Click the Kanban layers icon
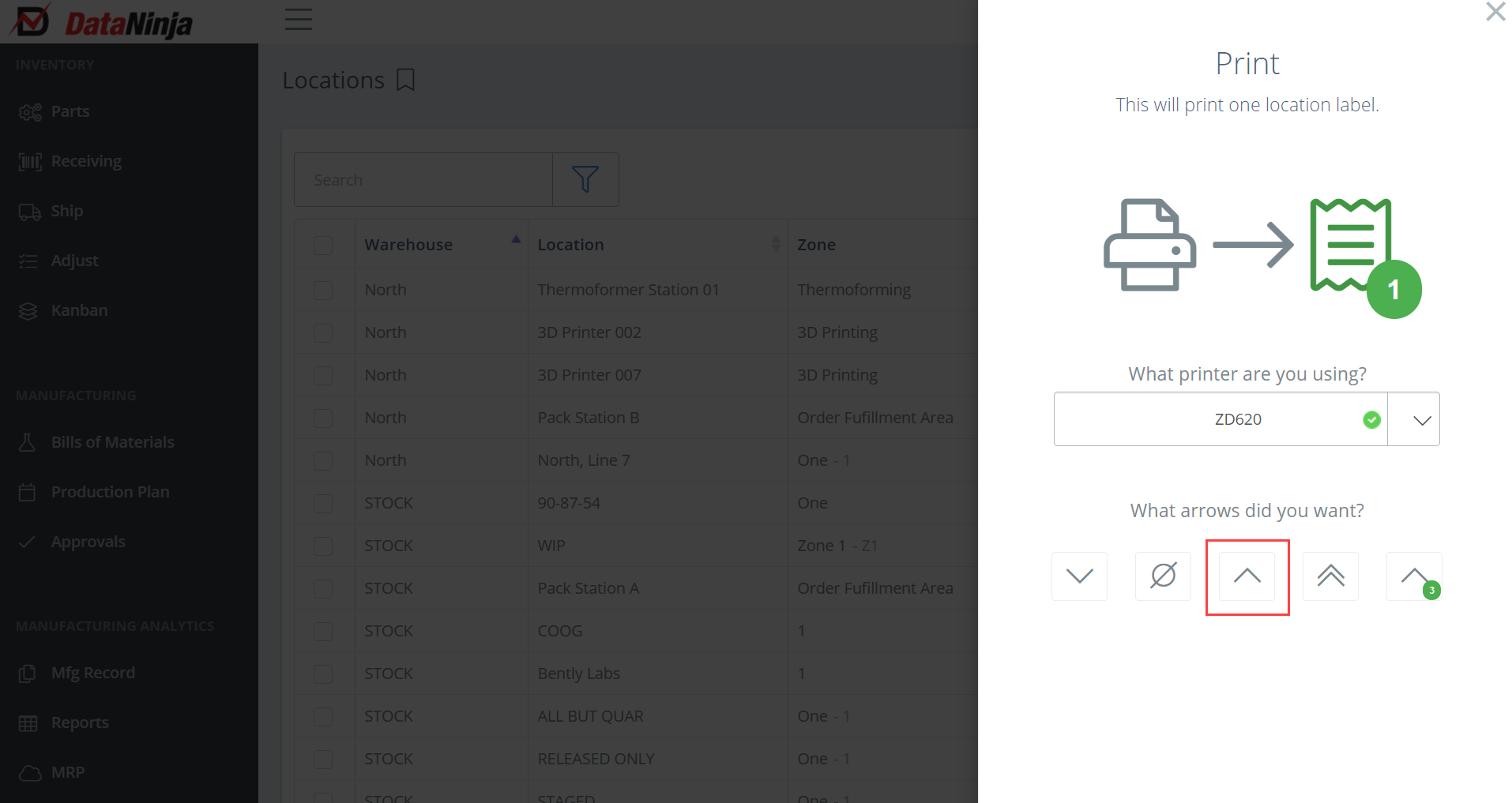Image resolution: width=1512 pixels, height=803 pixels. click(x=28, y=311)
